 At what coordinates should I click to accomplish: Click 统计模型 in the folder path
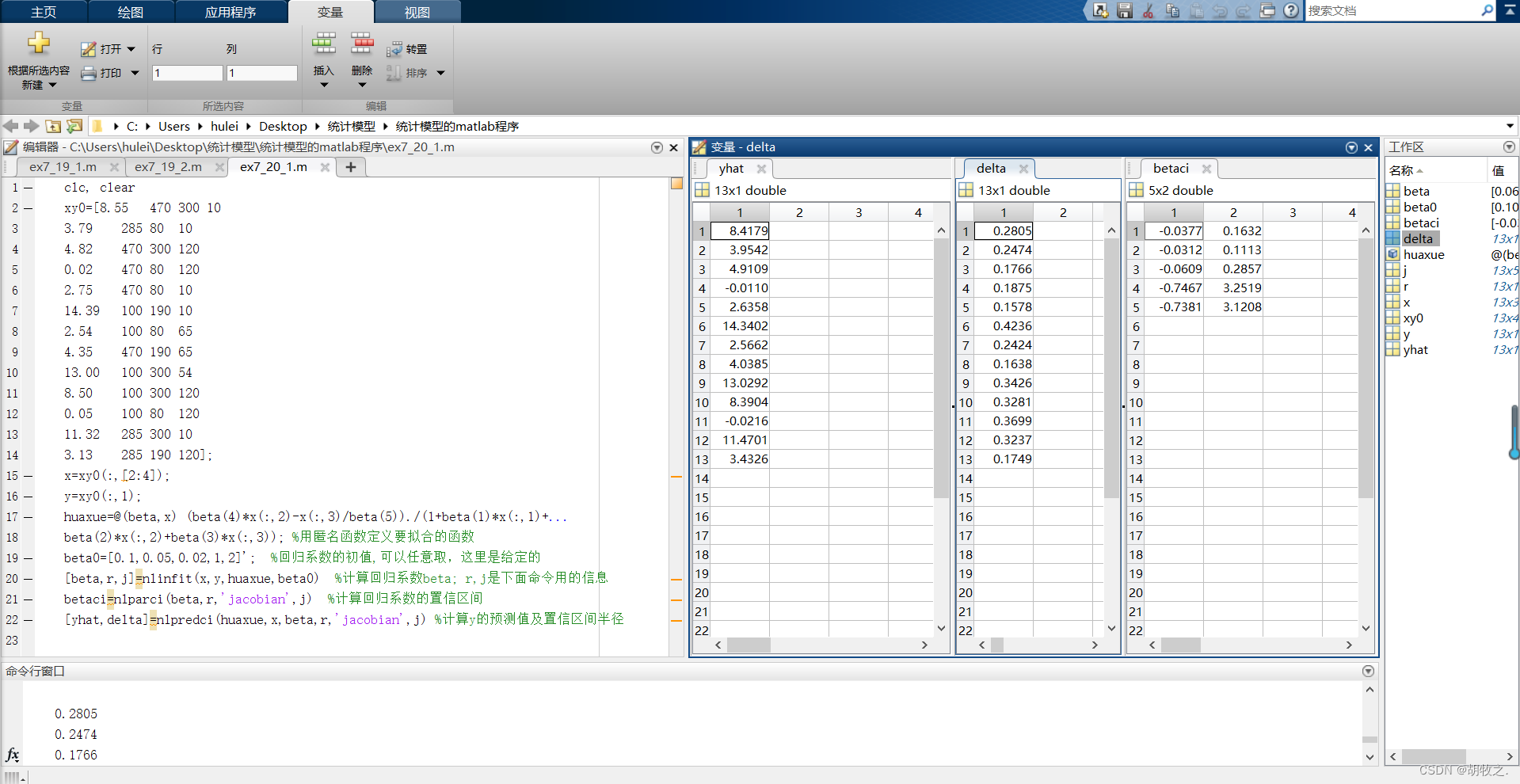(352, 127)
